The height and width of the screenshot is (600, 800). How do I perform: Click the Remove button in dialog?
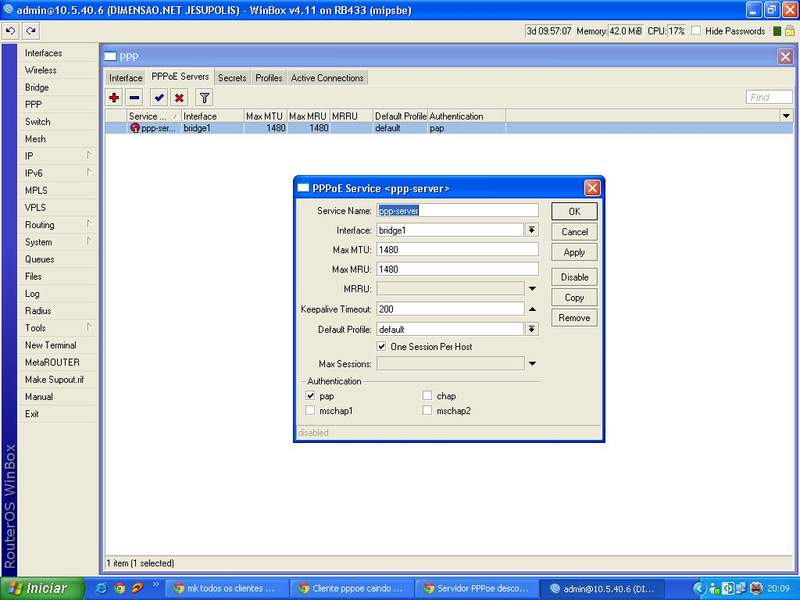574,318
